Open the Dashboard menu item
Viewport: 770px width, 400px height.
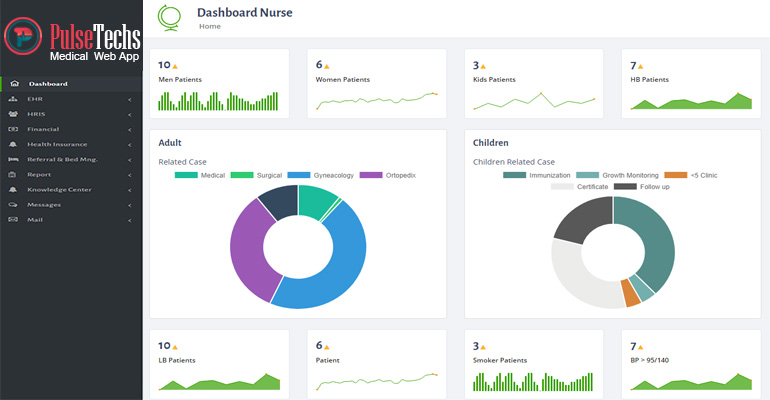pyautogui.click(x=71, y=83)
